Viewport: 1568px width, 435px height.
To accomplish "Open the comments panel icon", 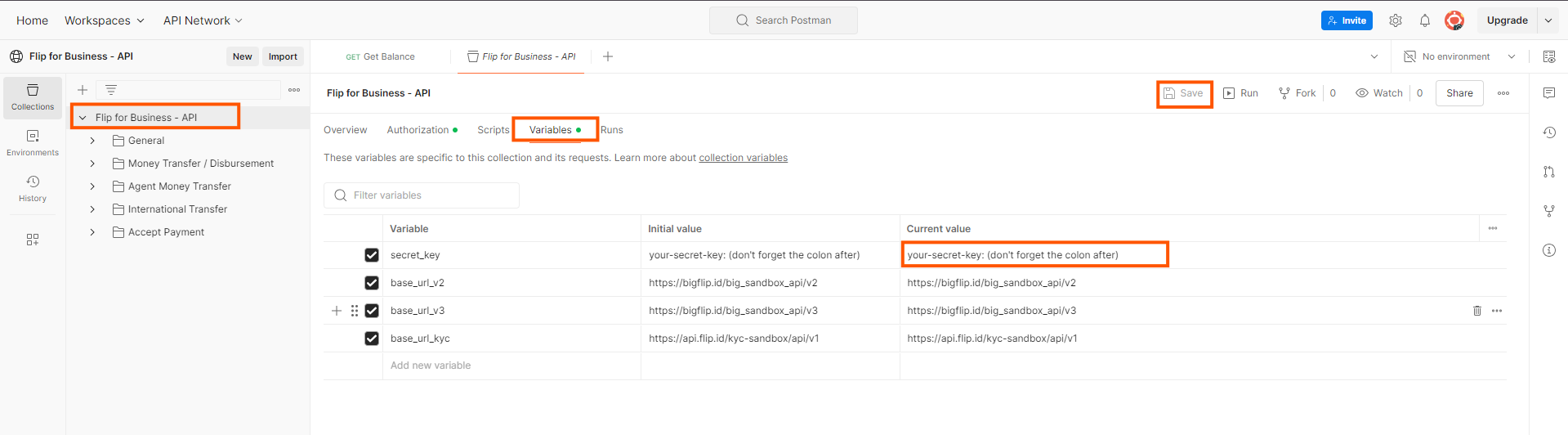I will 1548,93.
